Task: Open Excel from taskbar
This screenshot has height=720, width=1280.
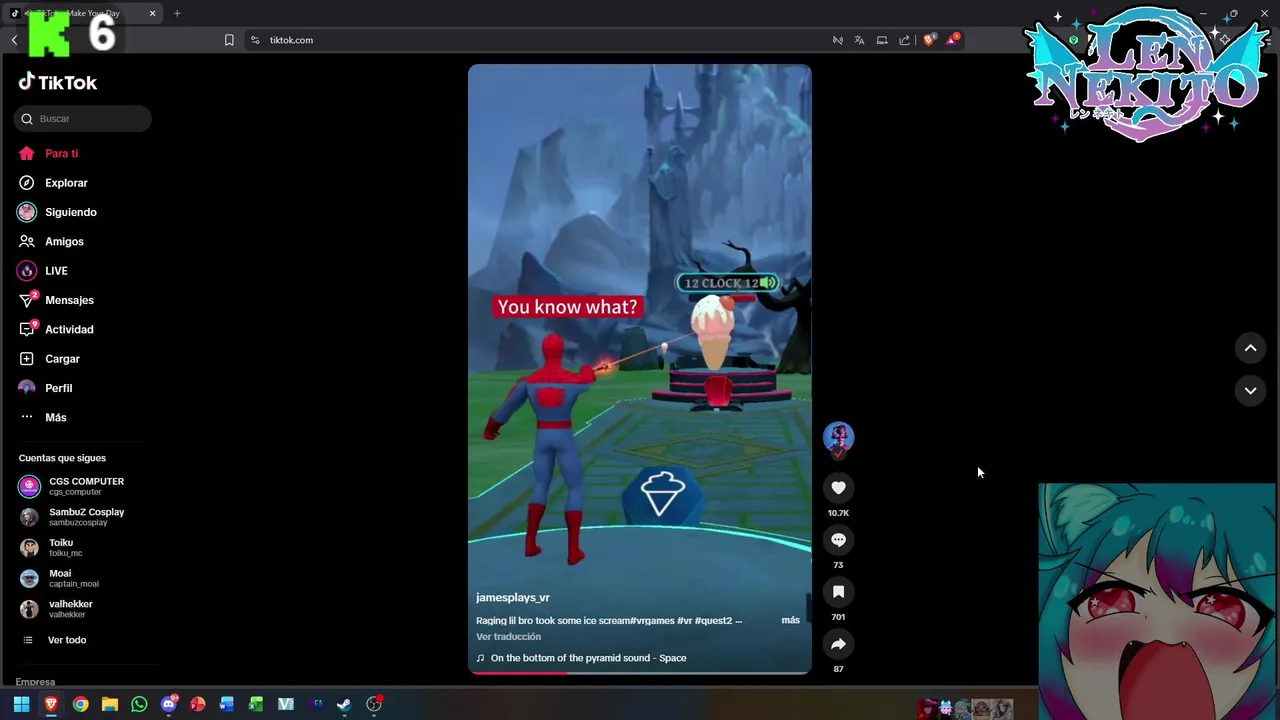Action: tap(256, 704)
